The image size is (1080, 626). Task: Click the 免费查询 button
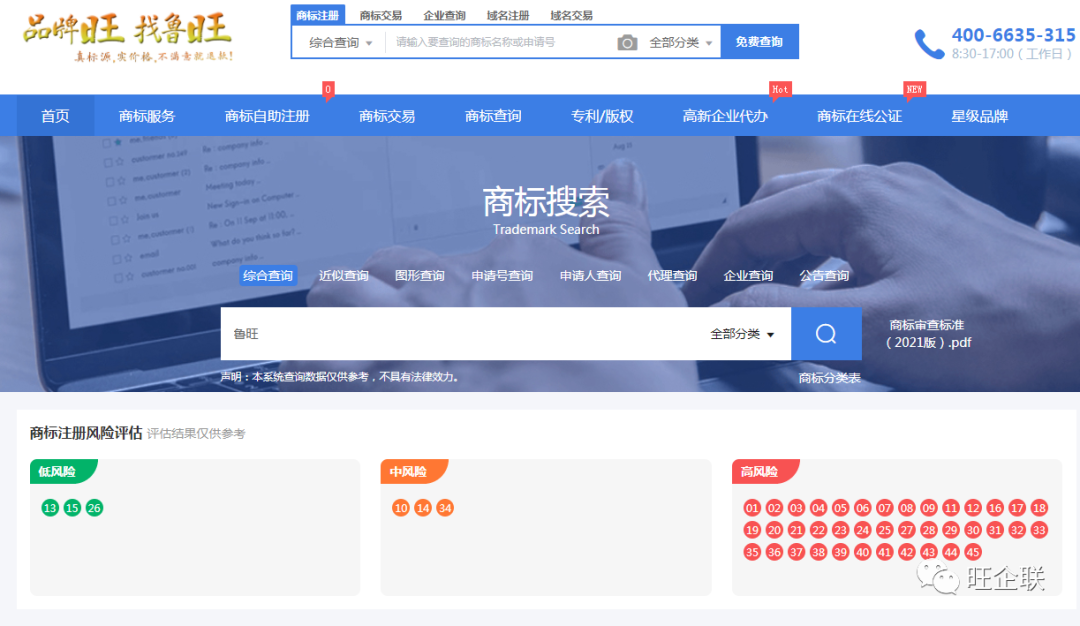pyautogui.click(x=759, y=42)
